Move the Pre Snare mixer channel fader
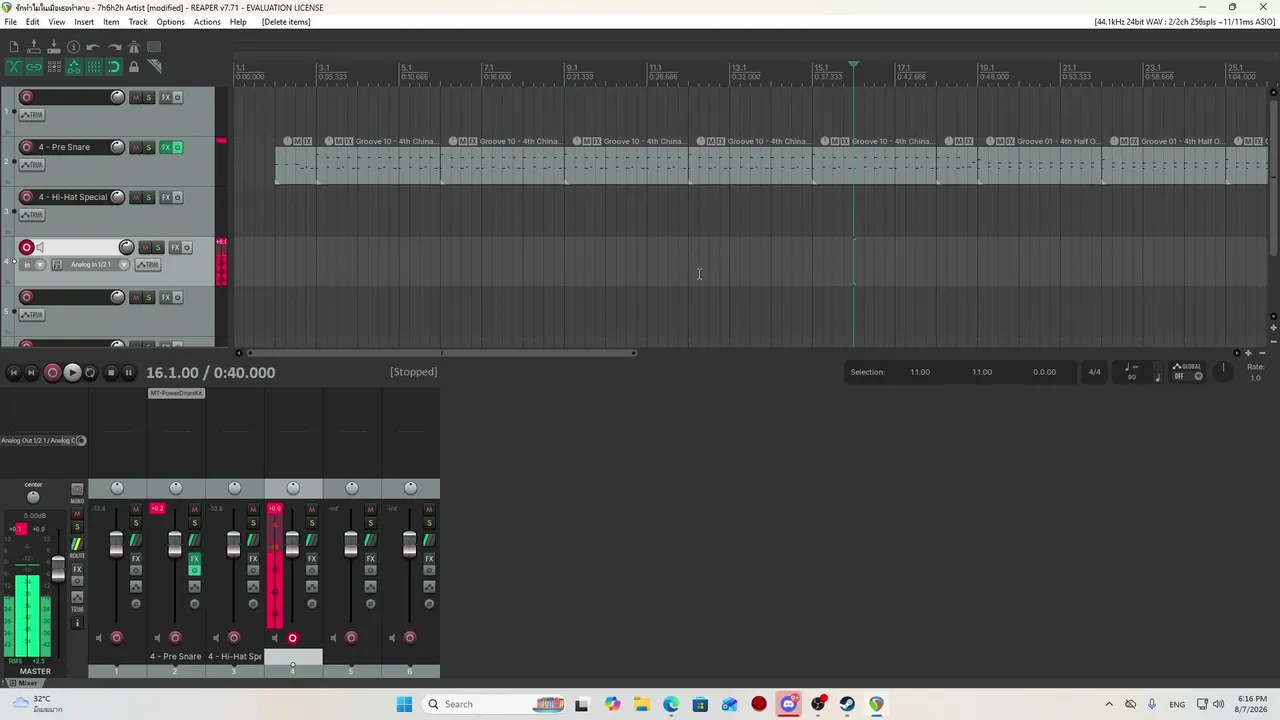 [175, 544]
